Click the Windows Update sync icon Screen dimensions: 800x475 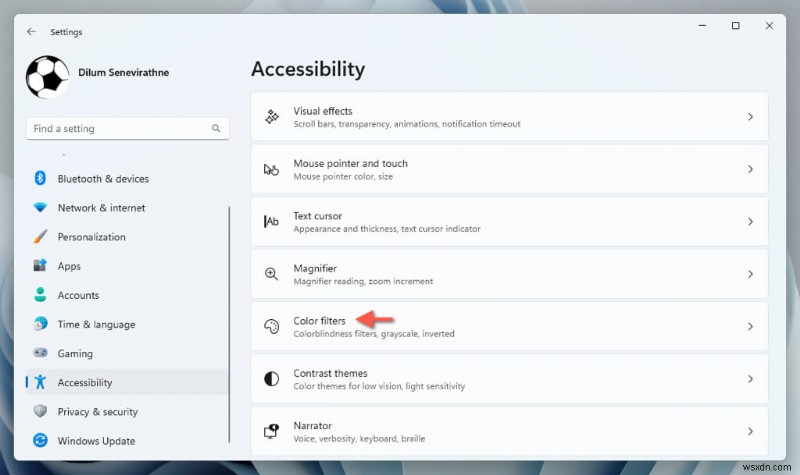click(40, 440)
